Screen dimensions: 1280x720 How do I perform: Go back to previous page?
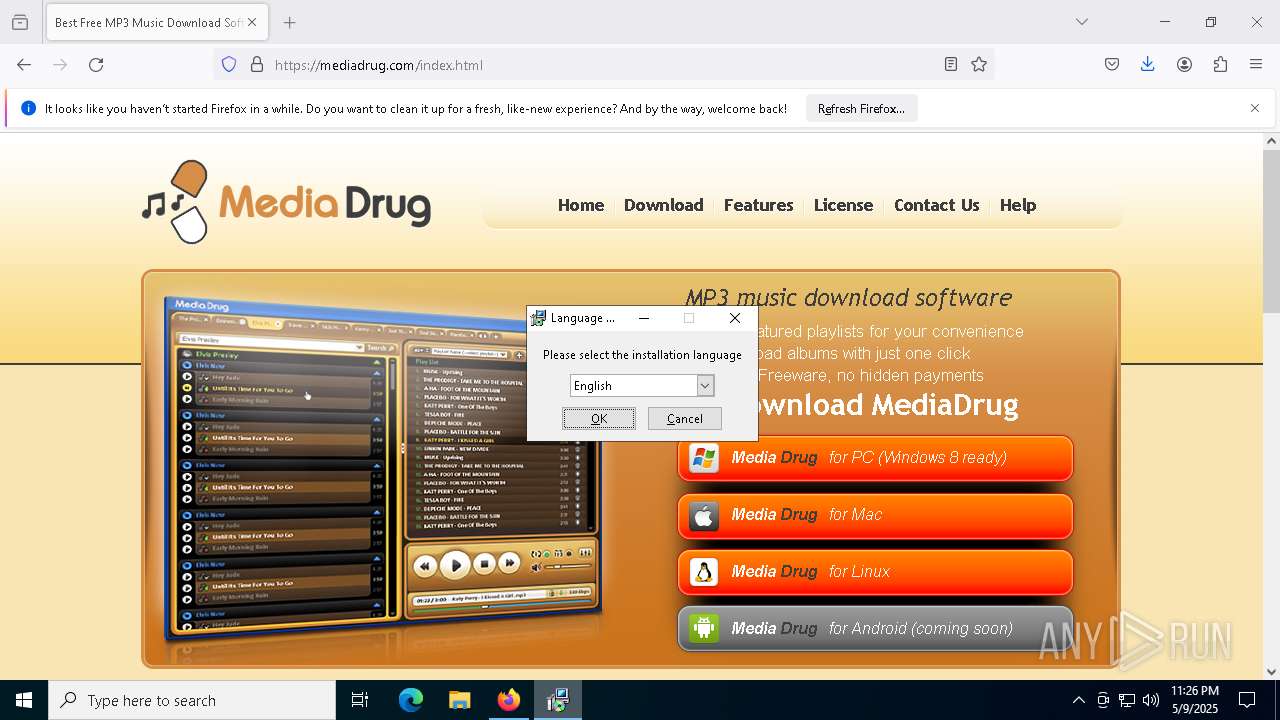24,65
